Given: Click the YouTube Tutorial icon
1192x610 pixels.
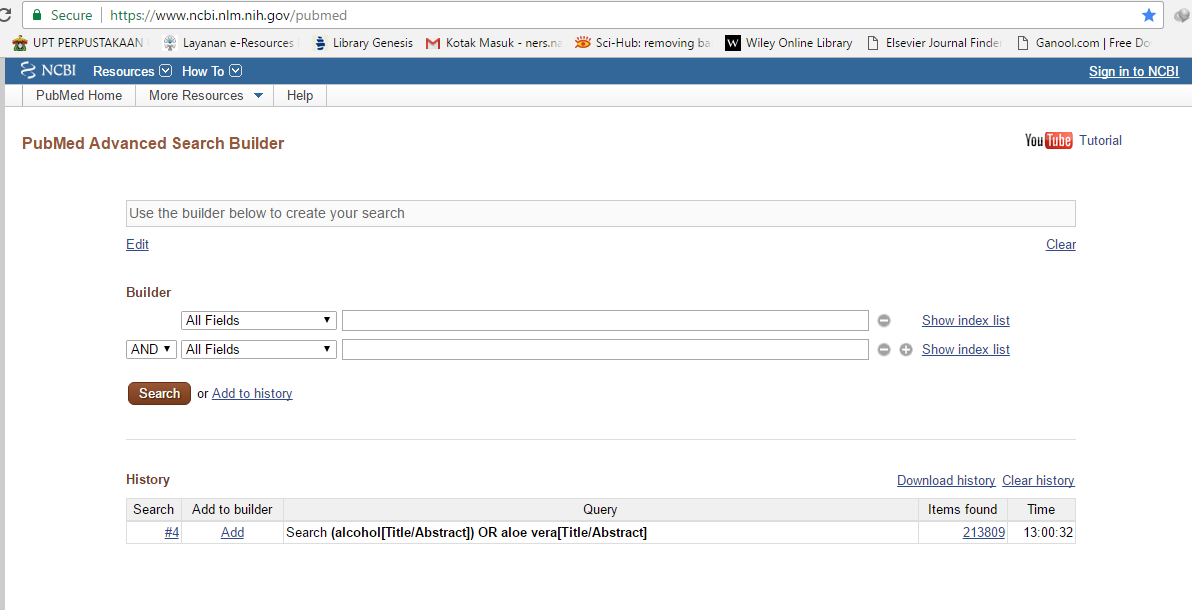Looking at the screenshot, I should pos(1047,140).
